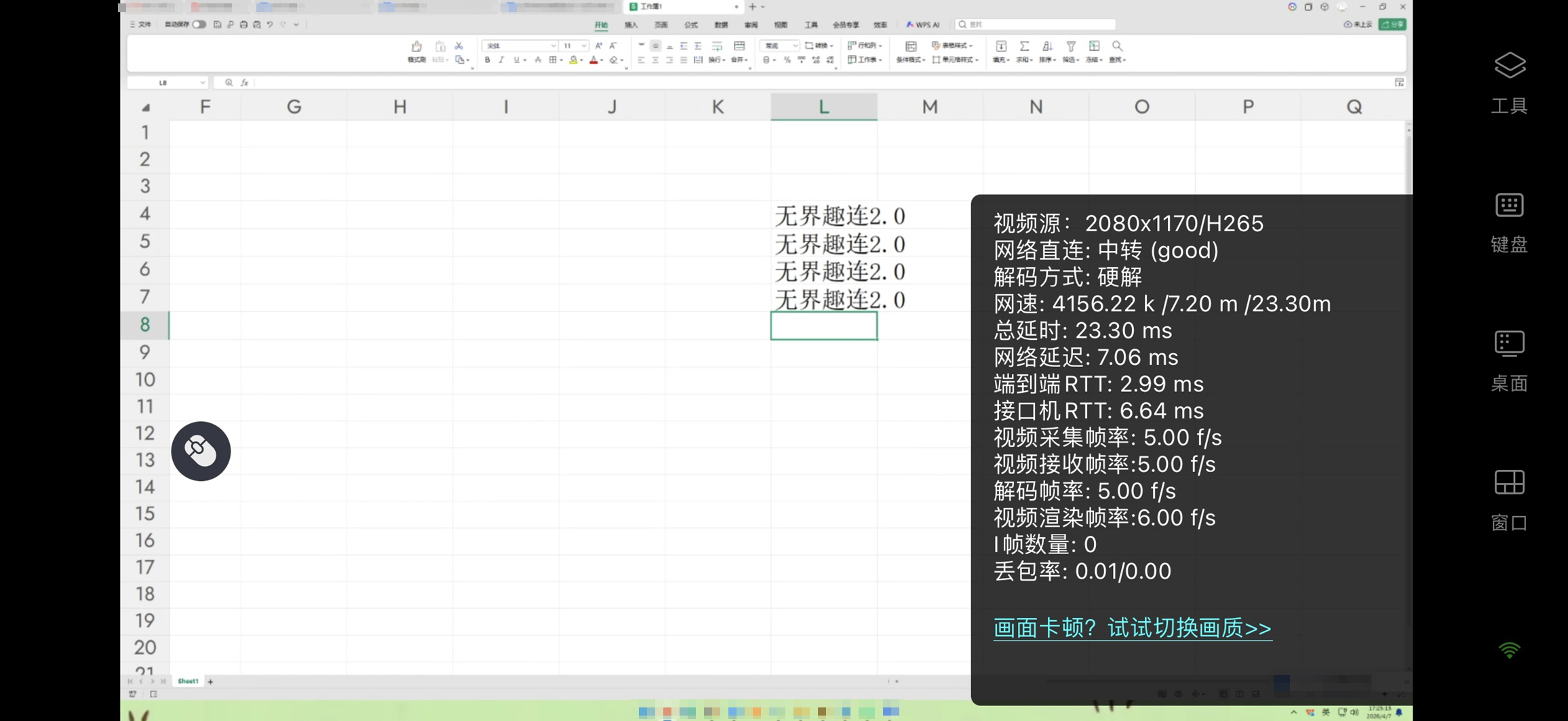Click the red font color swatch
The height and width of the screenshot is (721, 1568).
(x=593, y=60)
